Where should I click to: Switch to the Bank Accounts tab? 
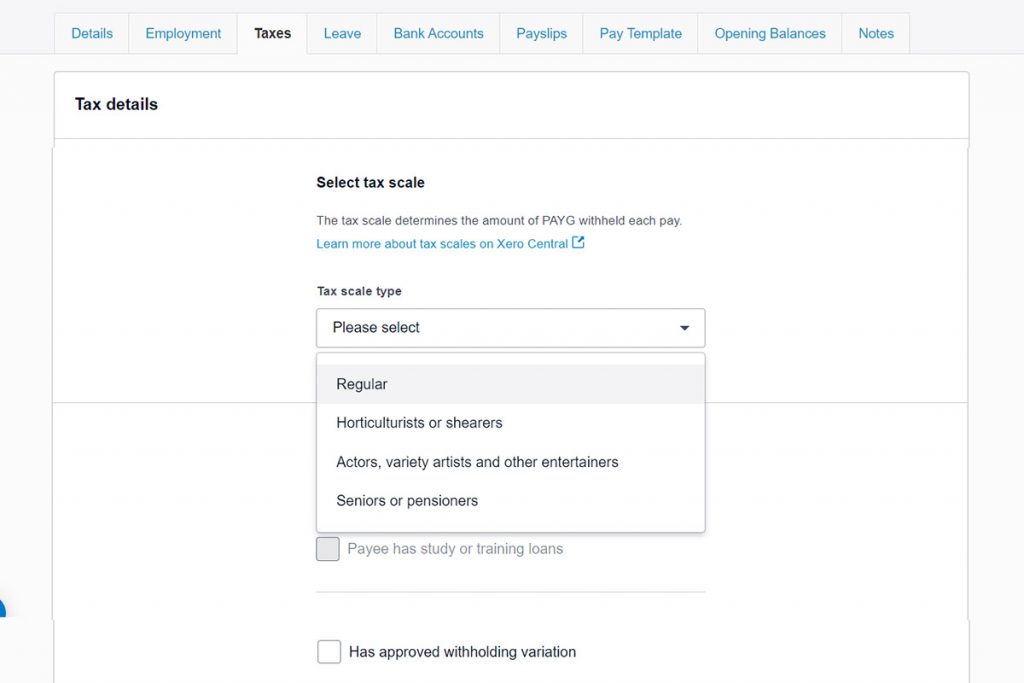coord(437,33)
